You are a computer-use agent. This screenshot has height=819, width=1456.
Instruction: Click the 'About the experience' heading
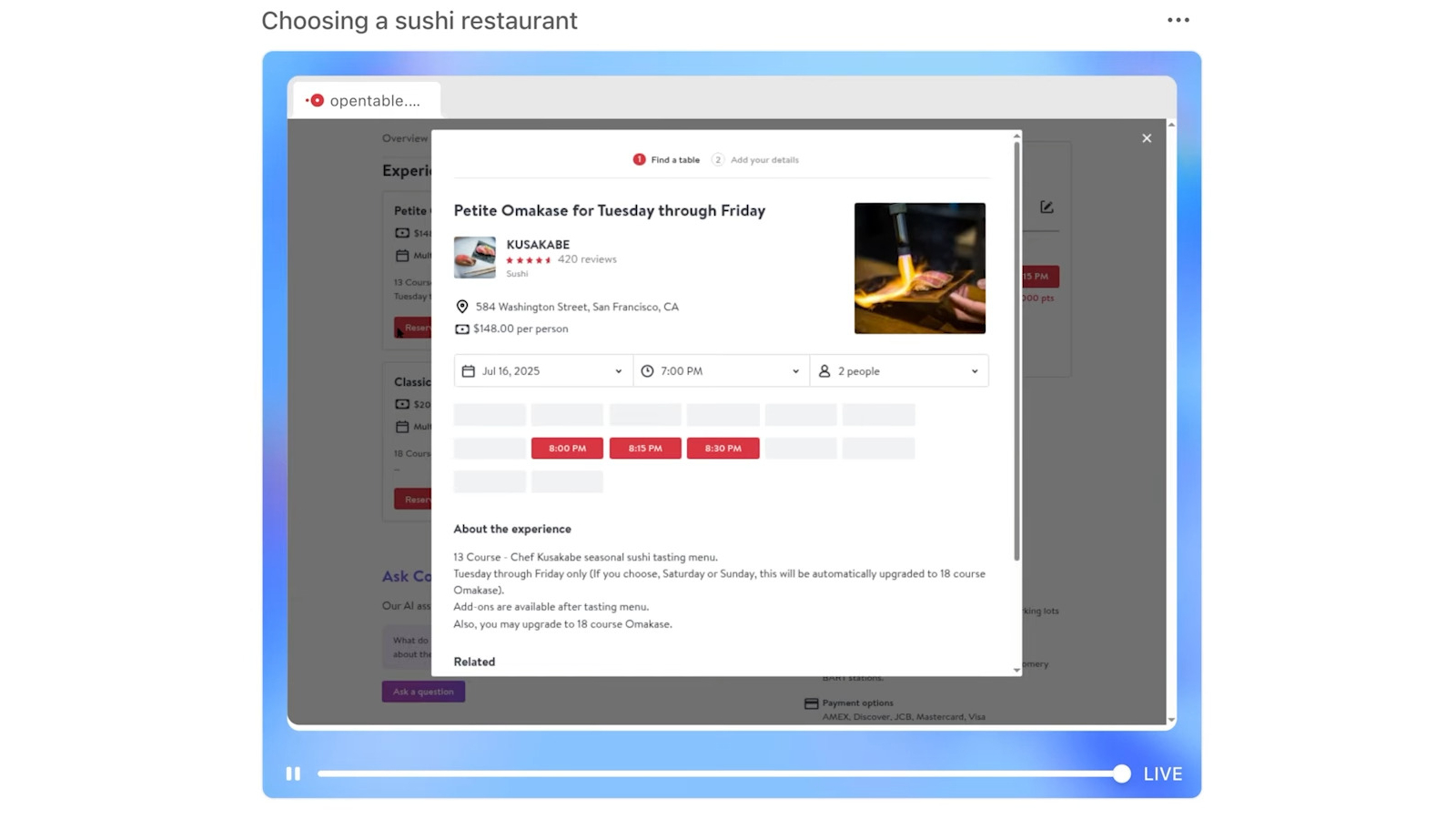pos(512,529)
